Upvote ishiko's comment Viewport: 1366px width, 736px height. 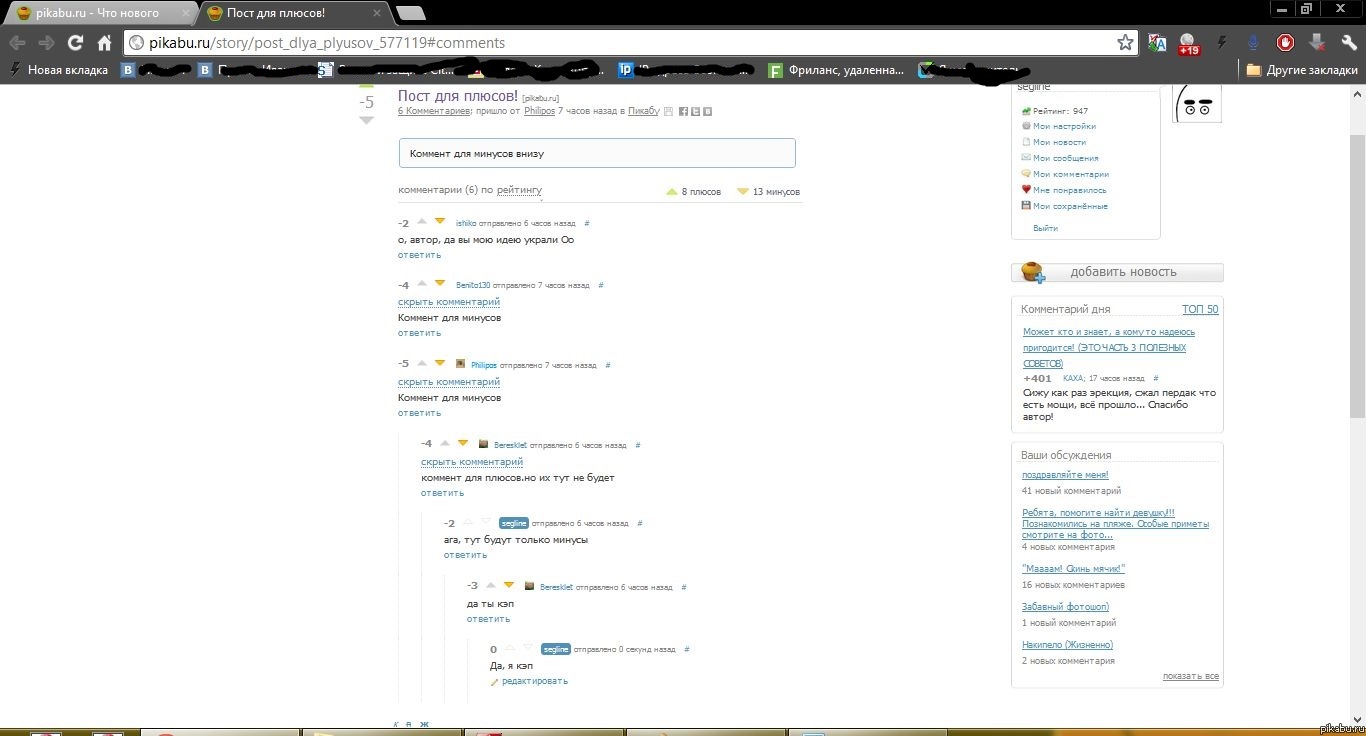[x=422, y=221]
